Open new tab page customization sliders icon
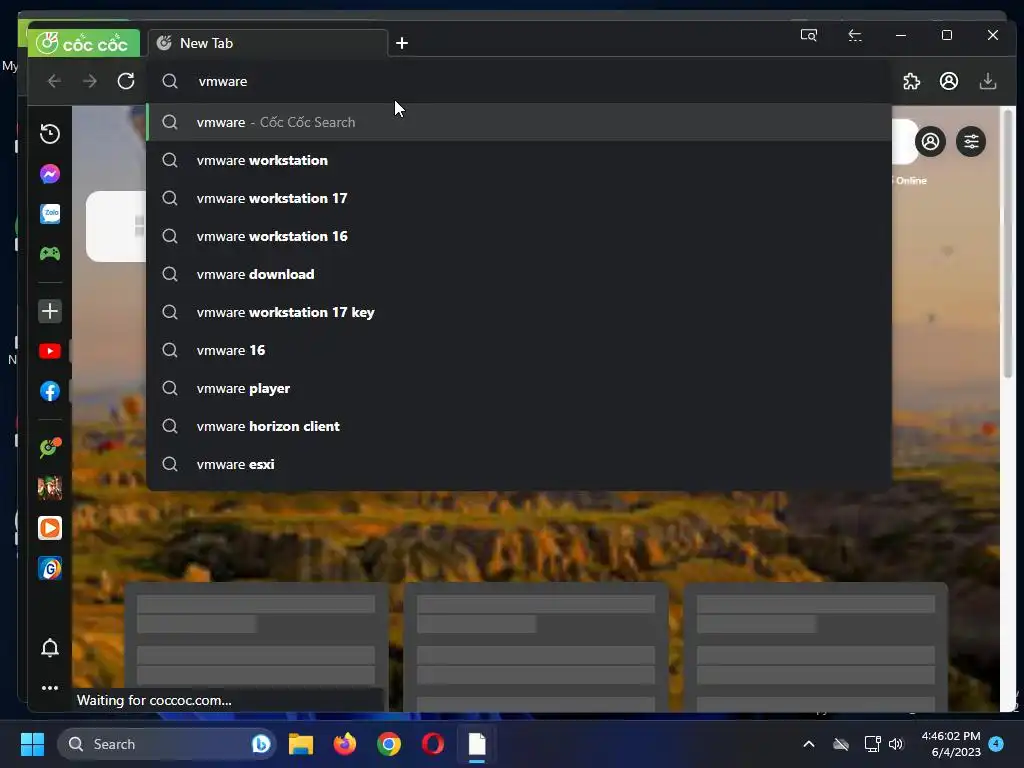This screenshot has width=1024, height=768. 971,141
